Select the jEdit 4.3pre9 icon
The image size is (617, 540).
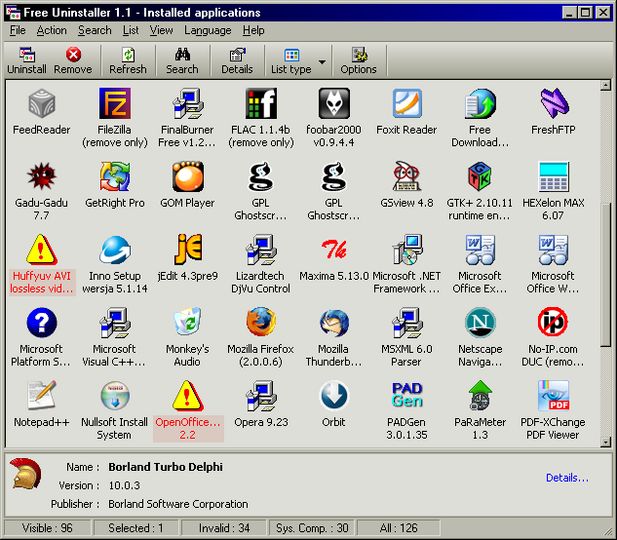(x=188, y=250)
